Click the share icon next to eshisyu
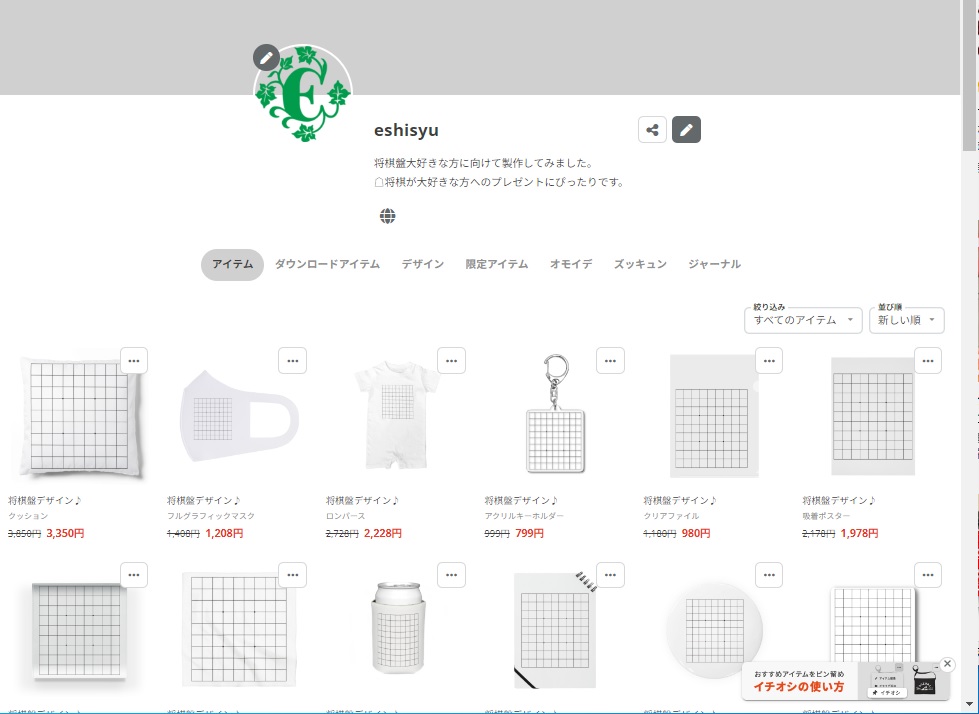The width and height of the screenshot is (979, 714). tap(652, 130)
